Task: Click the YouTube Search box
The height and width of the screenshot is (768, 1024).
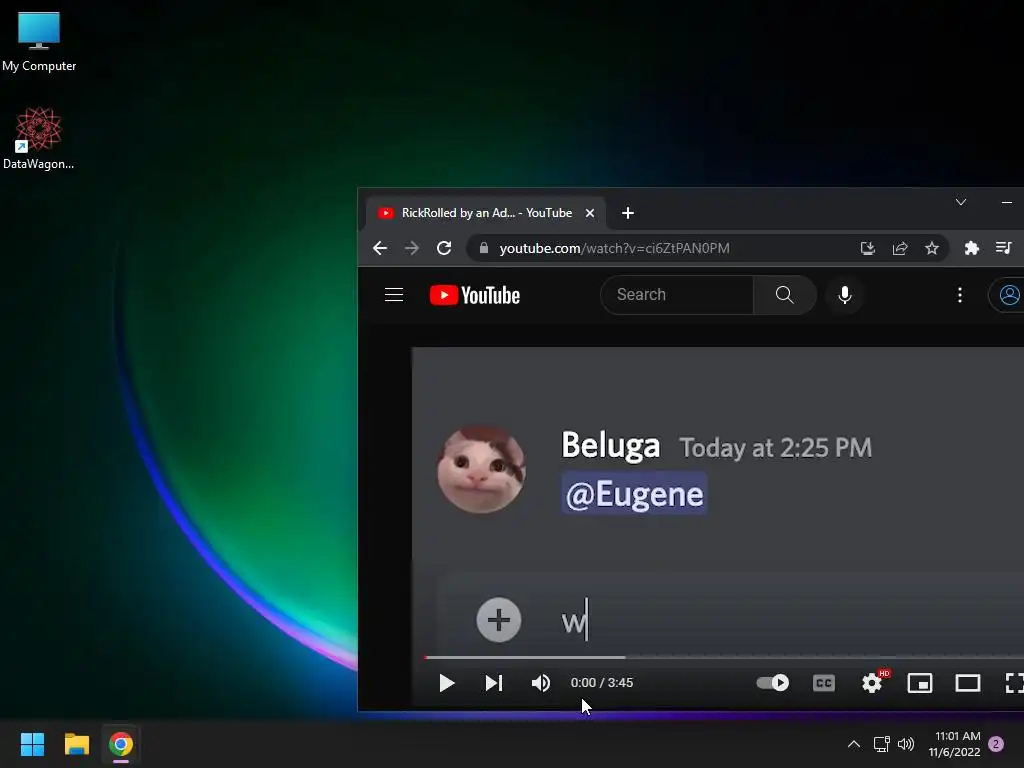Action: (677, 295)
